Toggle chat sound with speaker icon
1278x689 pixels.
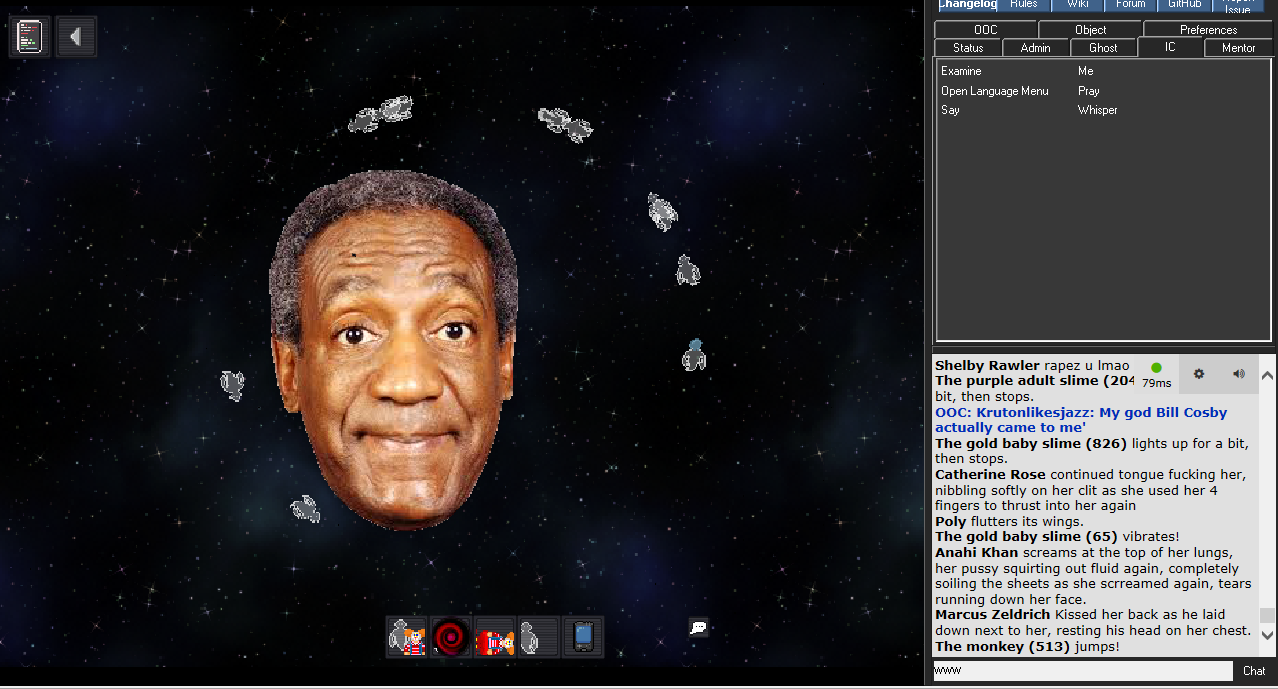1238,374
